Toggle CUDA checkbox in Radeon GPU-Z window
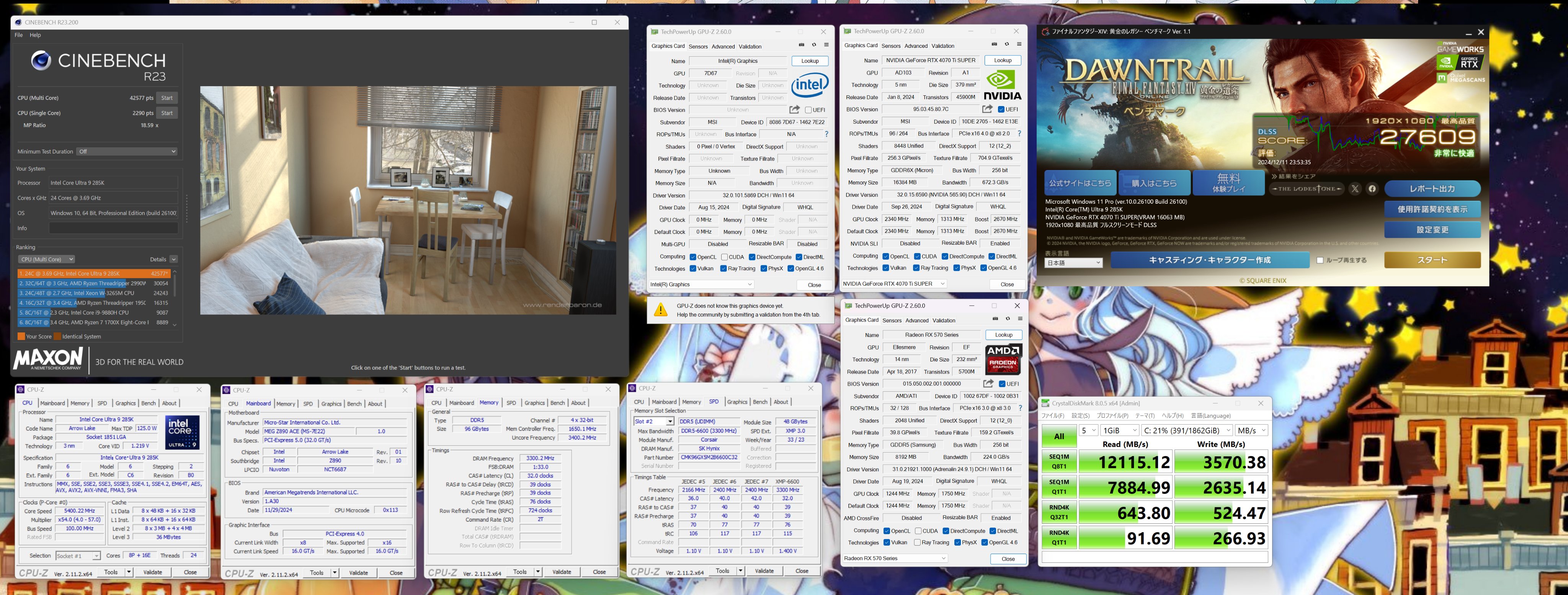Viewport: 1568px width, 595px height. [x=918, y=531]
